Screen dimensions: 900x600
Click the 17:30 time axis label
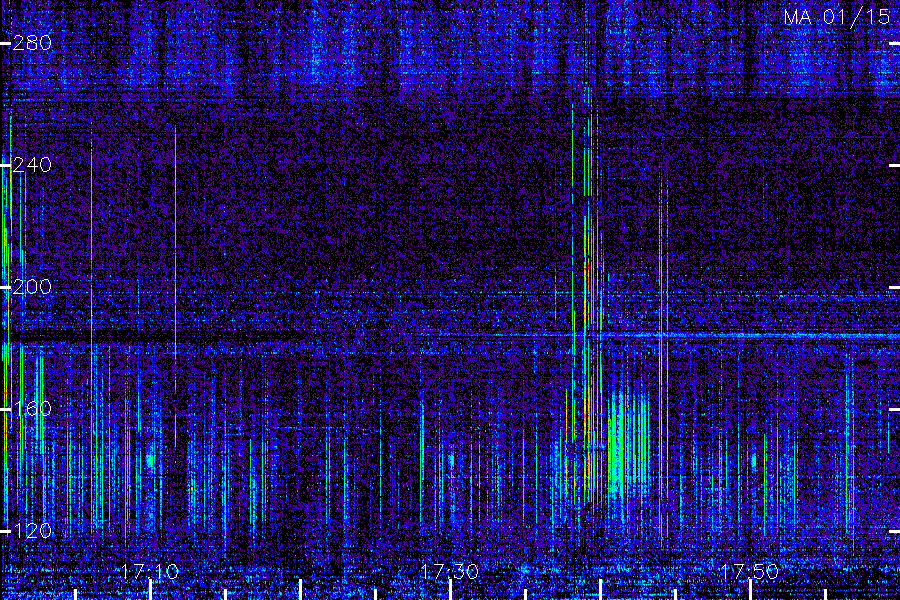click(x=449, y=571)
